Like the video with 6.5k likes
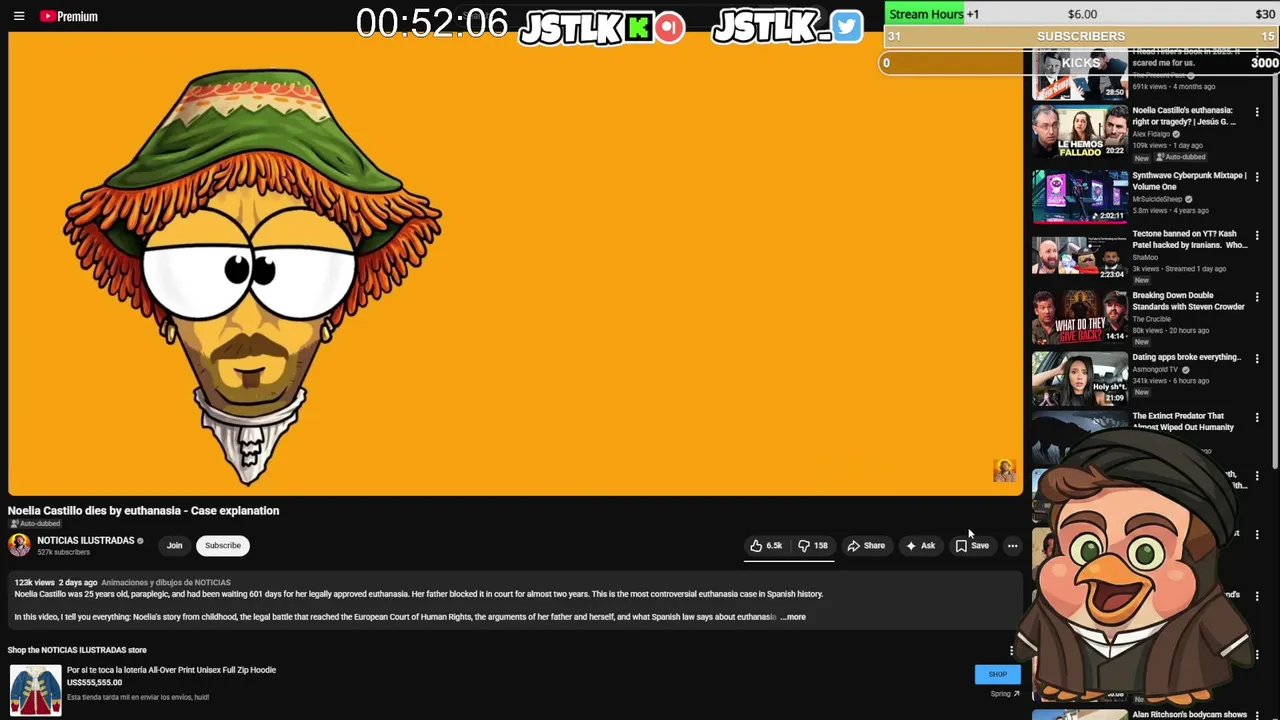This screenshot has width=1280, height=720. coord(766,546)
